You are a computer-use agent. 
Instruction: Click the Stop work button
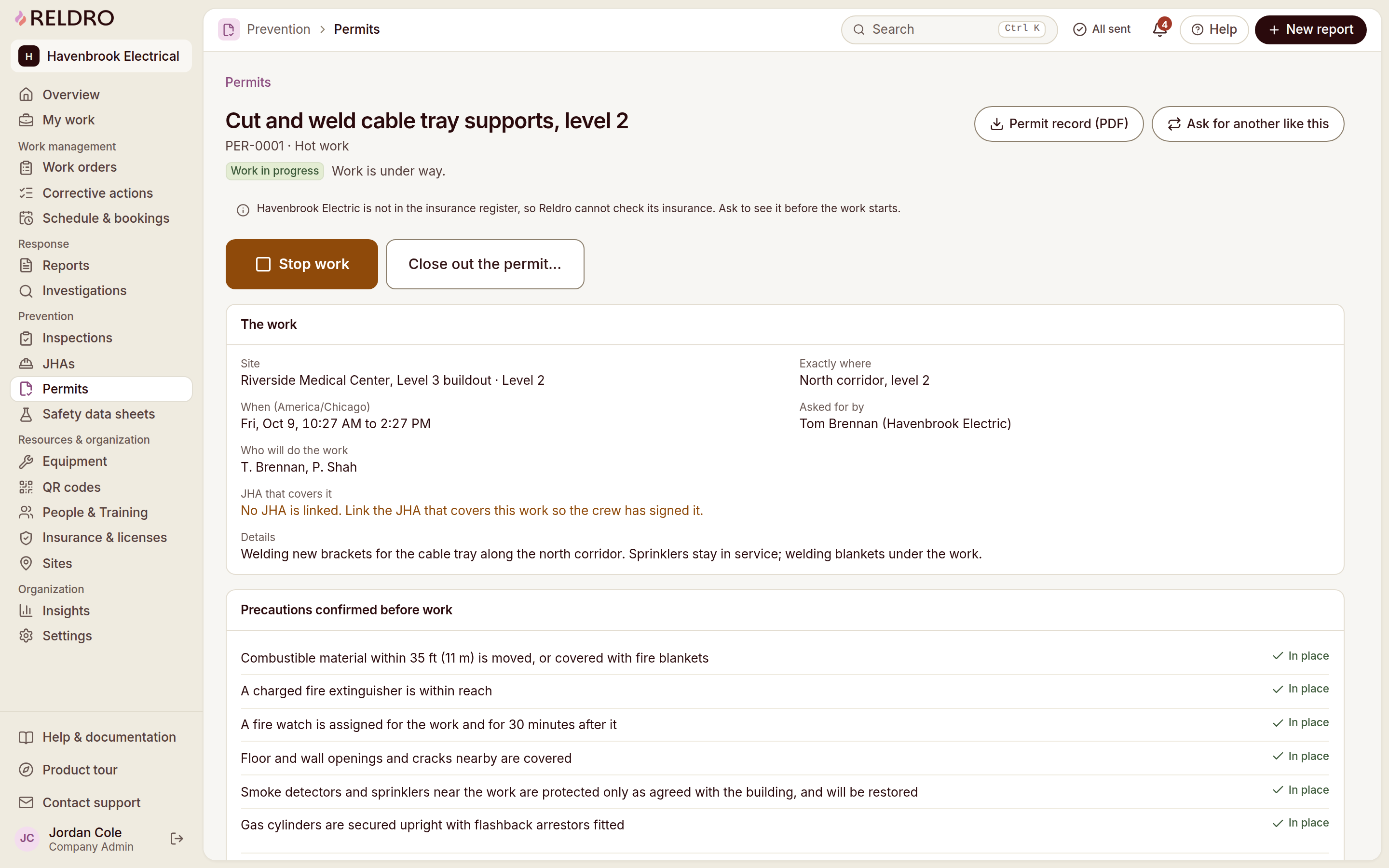point(302,264)
